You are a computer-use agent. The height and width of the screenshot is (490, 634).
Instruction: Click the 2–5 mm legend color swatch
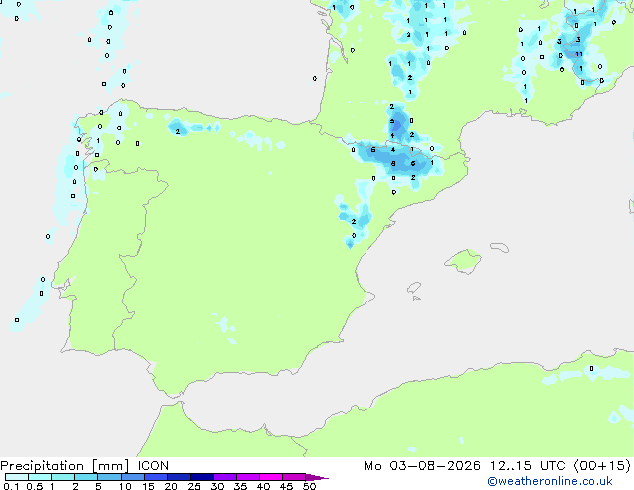click(x=86, y=477)
